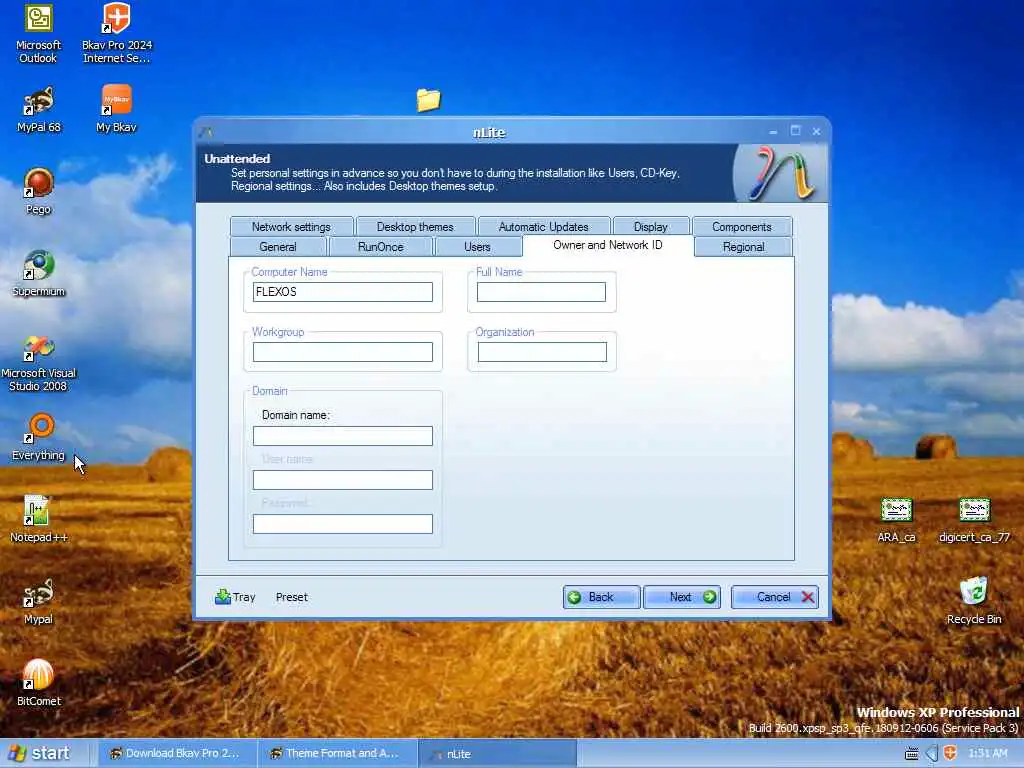Launch Pego desktop shortcut
The width and height of the screenshot is (1024, 768).
[39, 191]
